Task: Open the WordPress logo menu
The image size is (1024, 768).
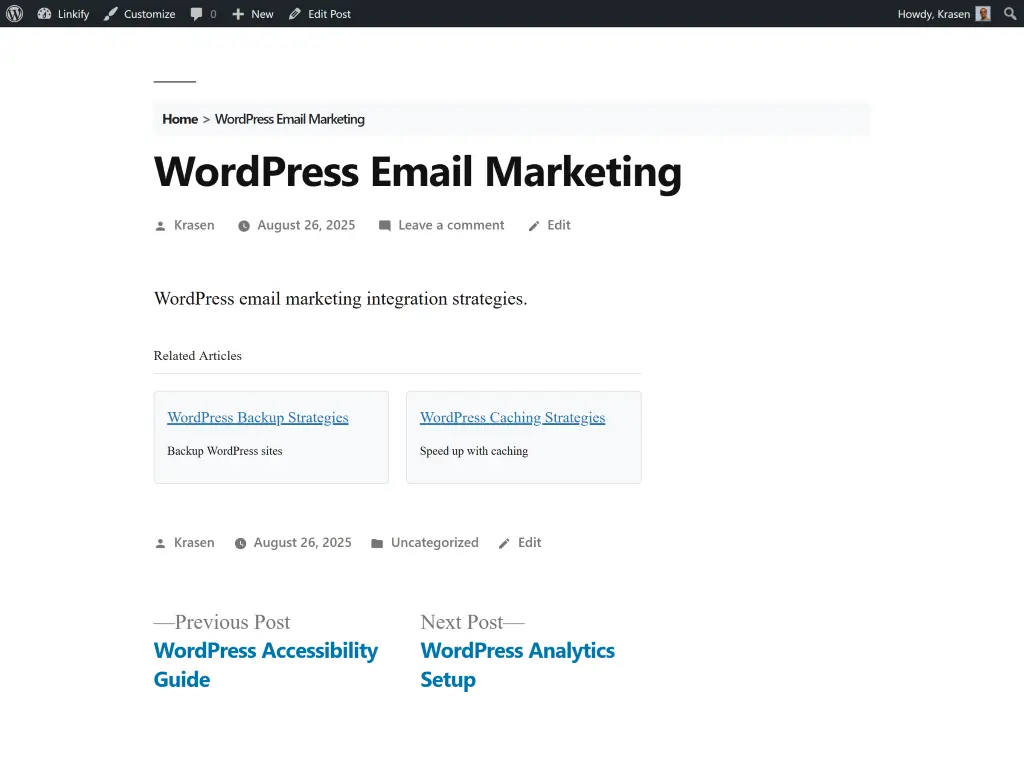Action: click(14, 14)
